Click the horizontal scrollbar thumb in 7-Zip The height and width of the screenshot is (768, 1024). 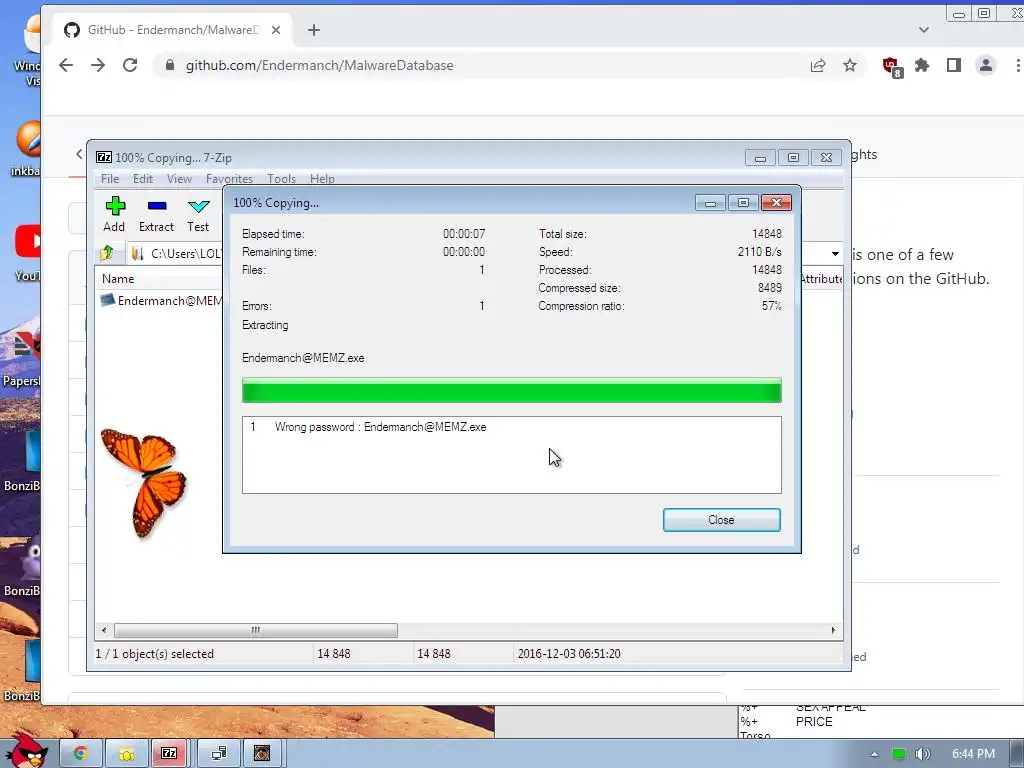click(x=255, y=630)
